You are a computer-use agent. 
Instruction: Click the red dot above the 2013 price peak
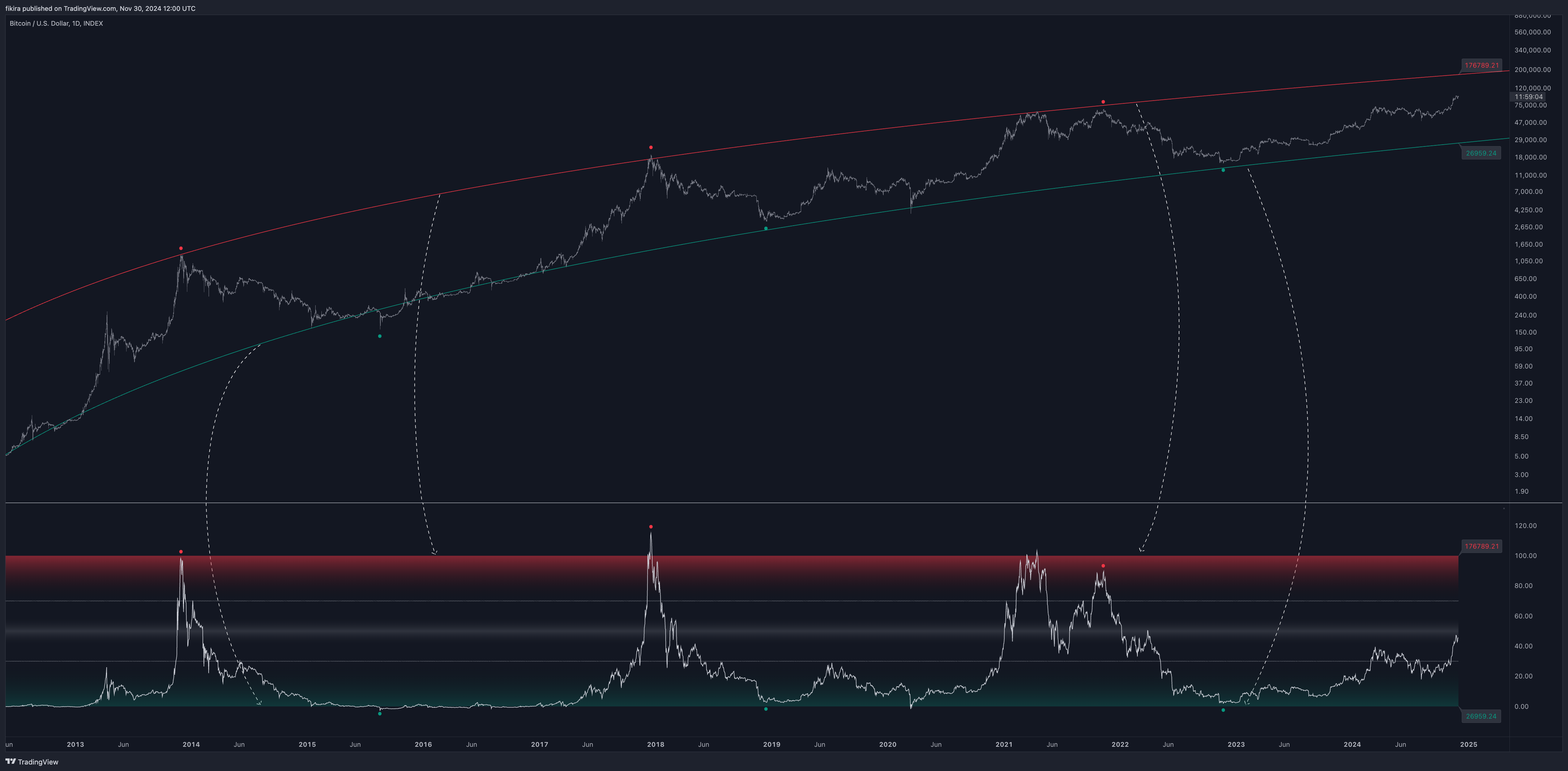click(181, 248)
